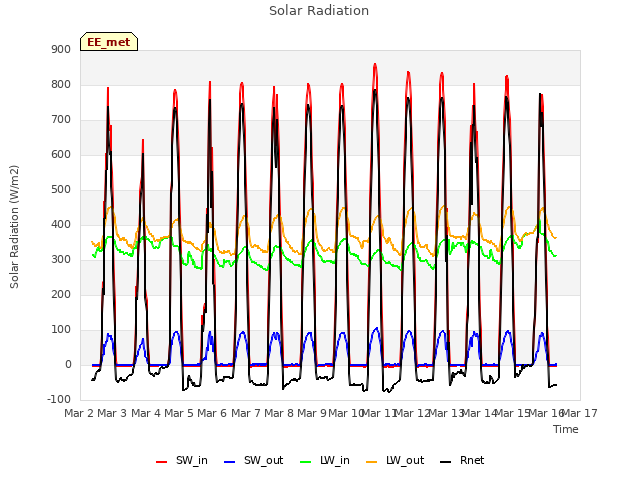Click the tallest SW_in peak near Mar 11
Screen dimensions: 640x480
(x=375, y=64)
